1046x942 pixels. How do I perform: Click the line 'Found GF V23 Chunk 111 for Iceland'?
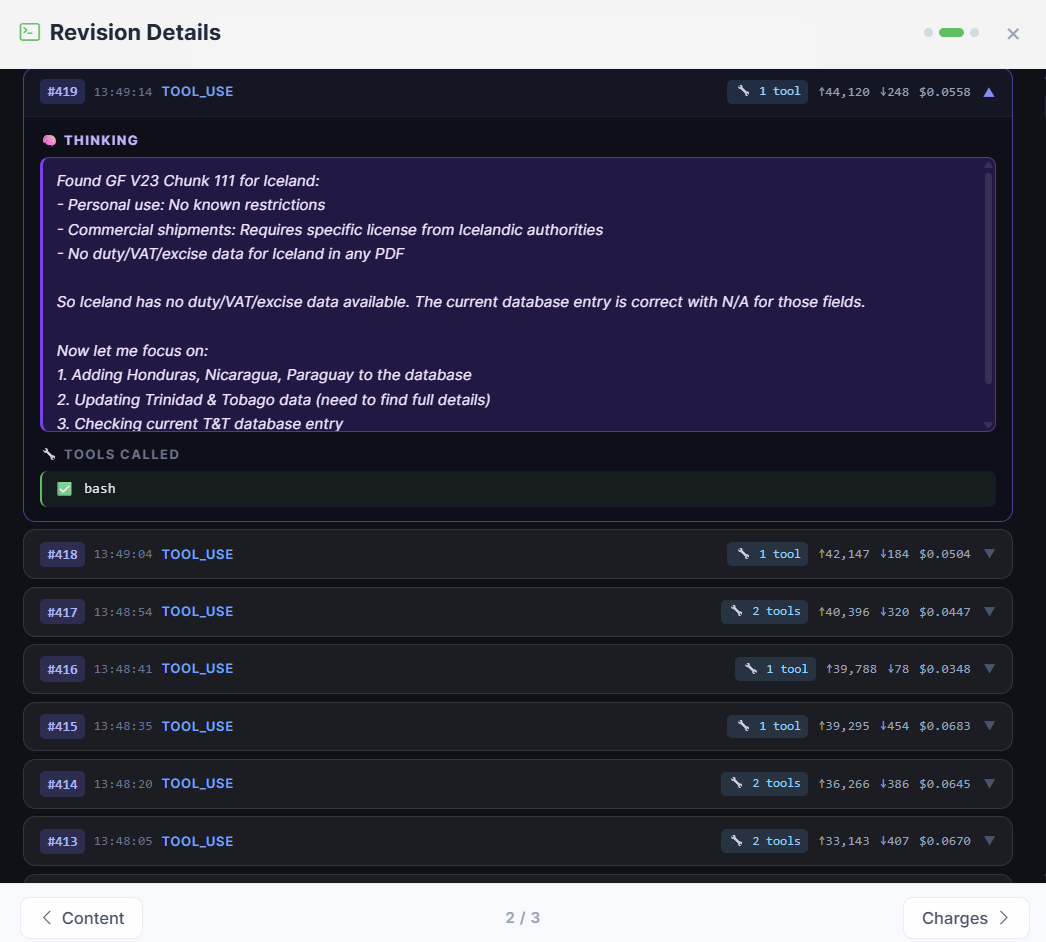click(x=187, y=181)
